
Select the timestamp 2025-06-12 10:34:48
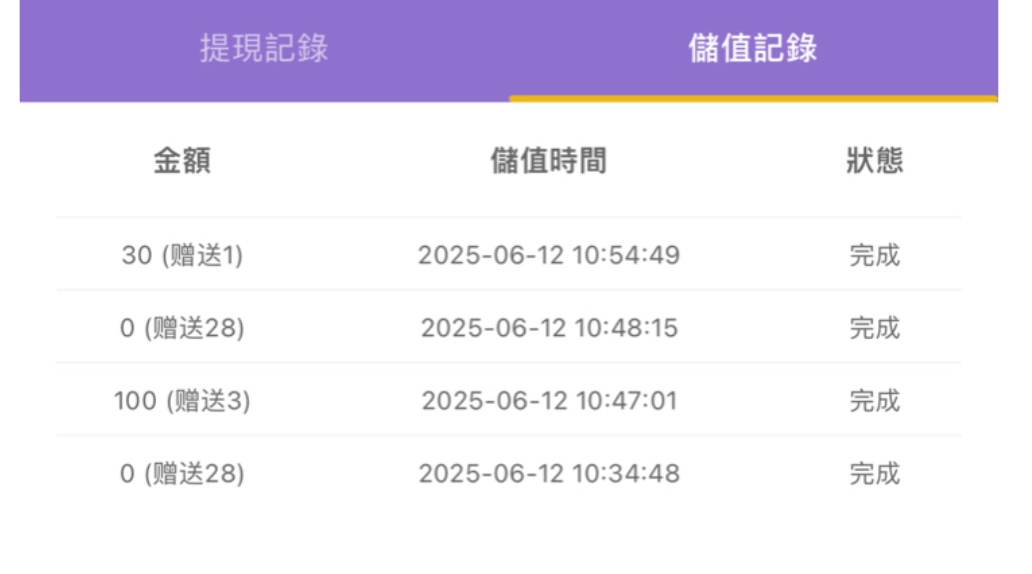pos(548,473)
